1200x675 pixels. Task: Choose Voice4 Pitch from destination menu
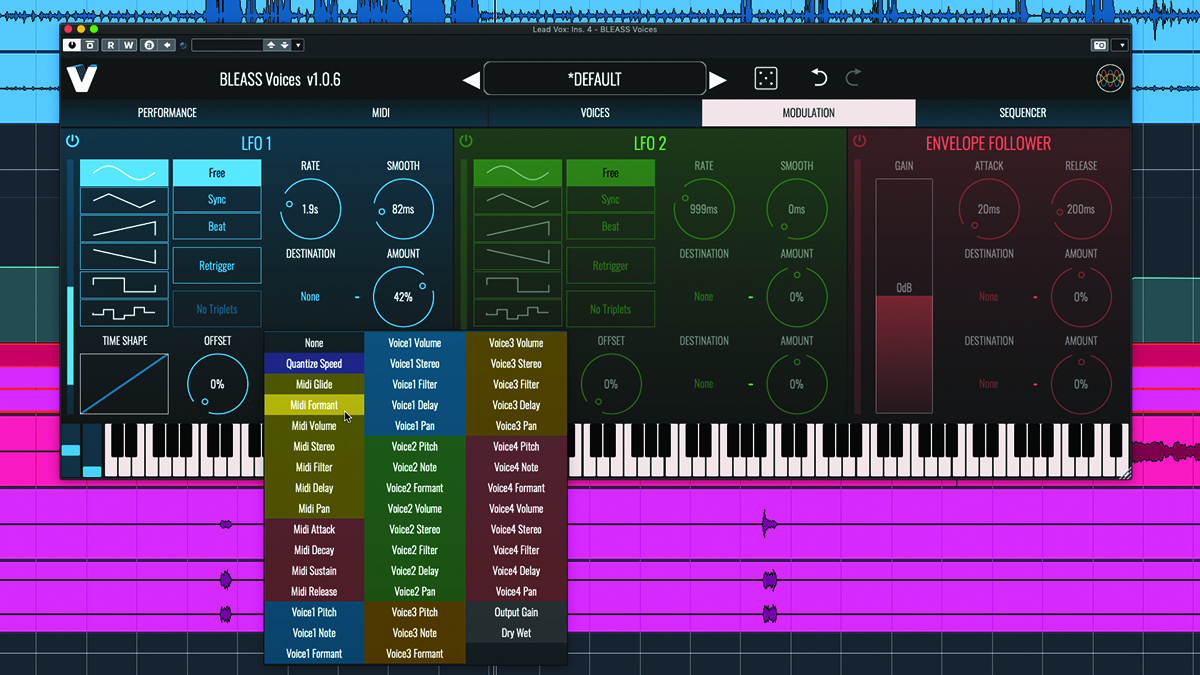click(516, 447)
